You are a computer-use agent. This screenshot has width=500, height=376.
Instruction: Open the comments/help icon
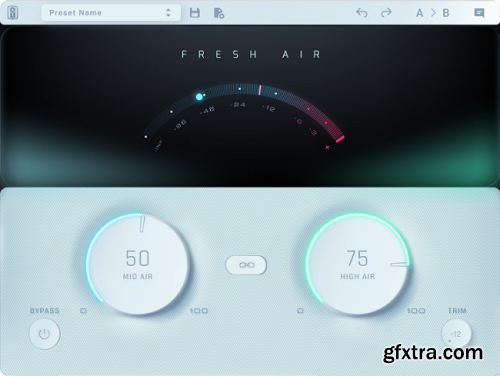click(x=479, y=13)
